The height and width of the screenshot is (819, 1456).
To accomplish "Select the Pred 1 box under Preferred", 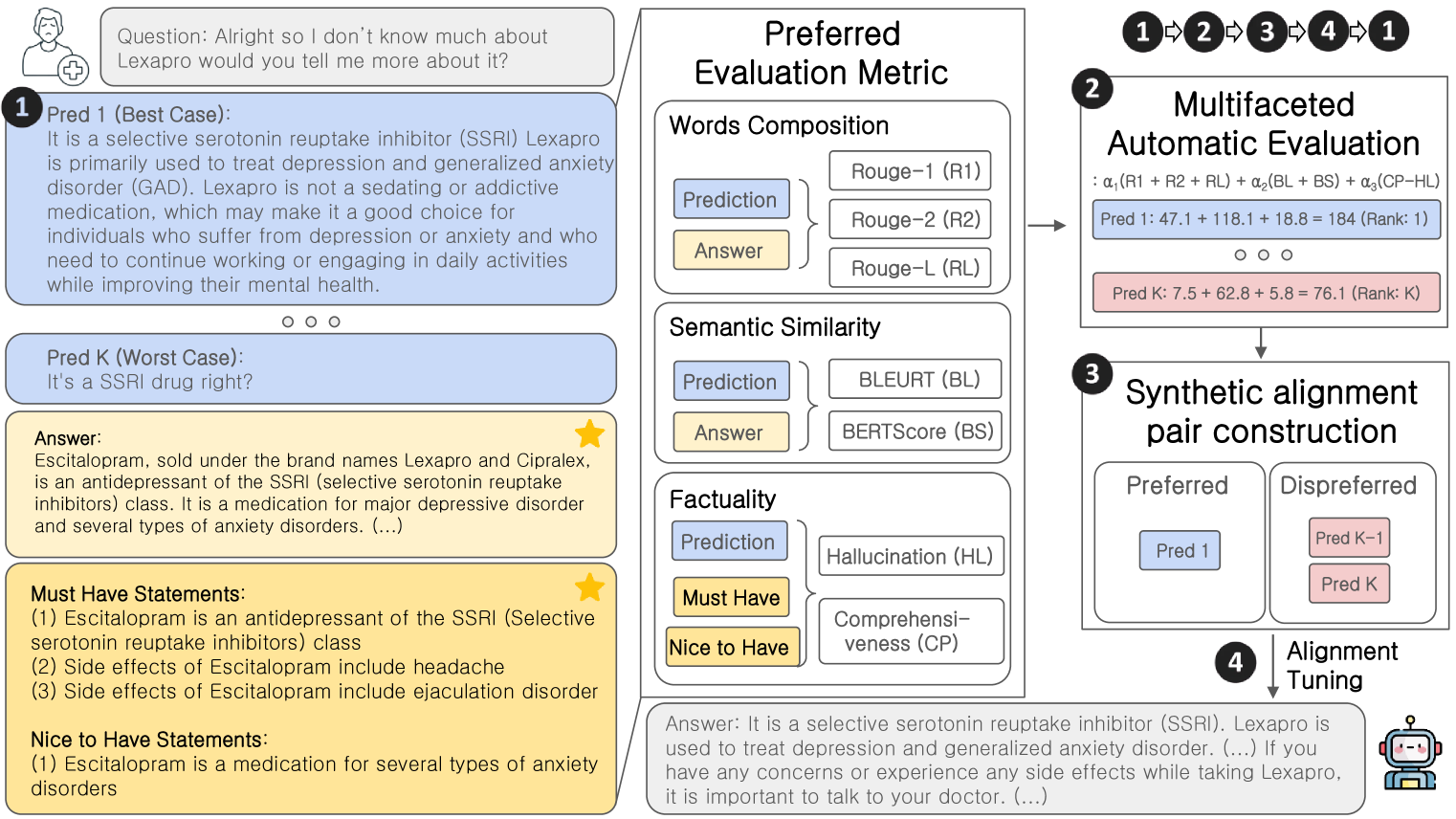I will tap(1180, 551).
